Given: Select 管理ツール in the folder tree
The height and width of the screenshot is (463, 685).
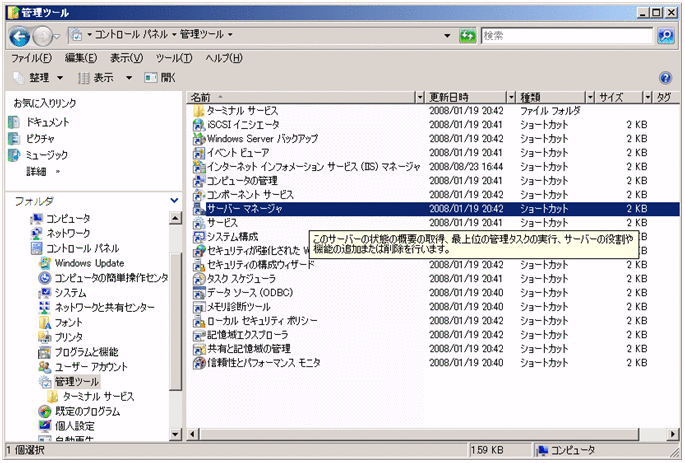Looking at the screenshot, I should point(77,382).
